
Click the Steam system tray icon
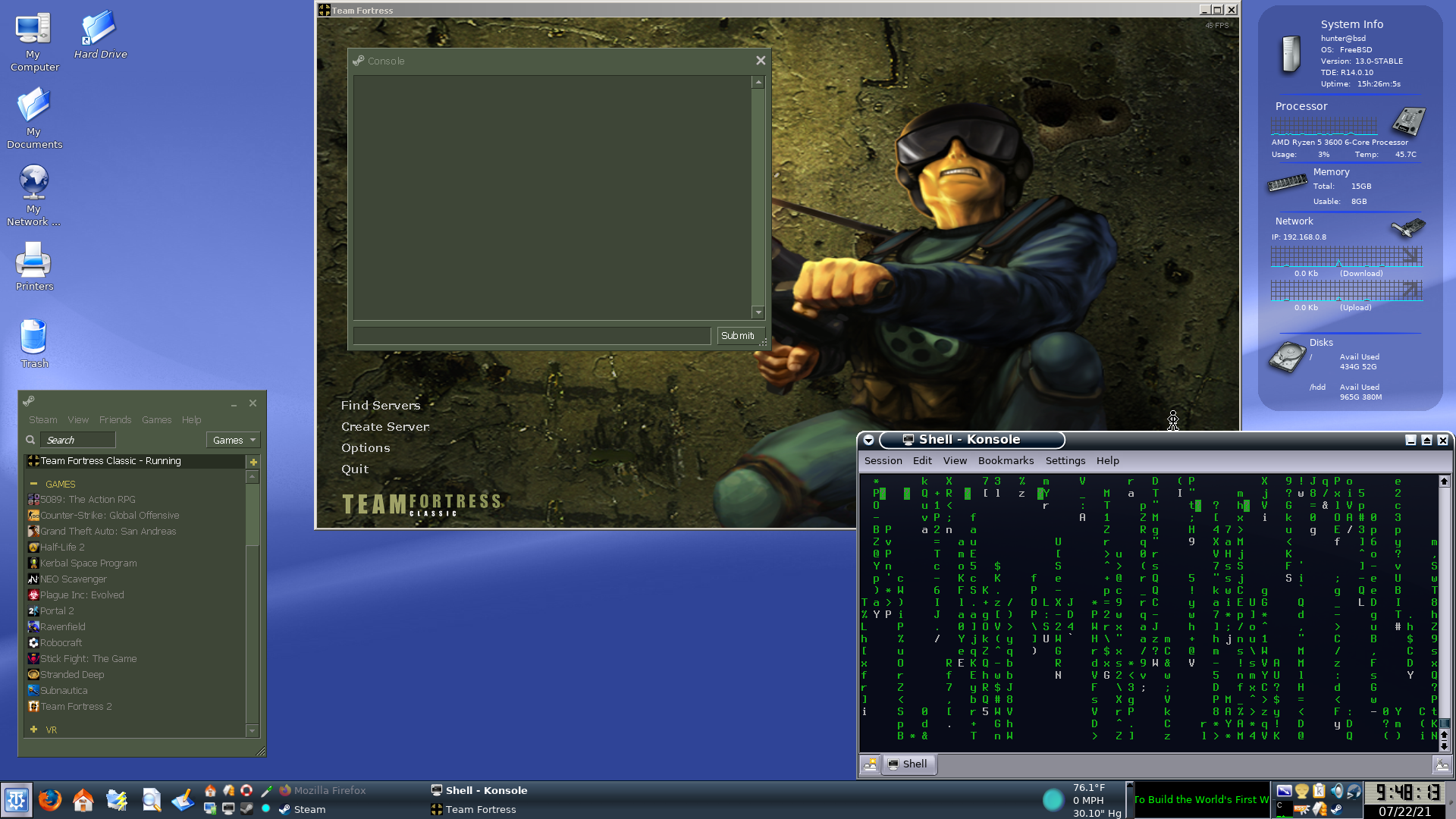coord(1336,809)
